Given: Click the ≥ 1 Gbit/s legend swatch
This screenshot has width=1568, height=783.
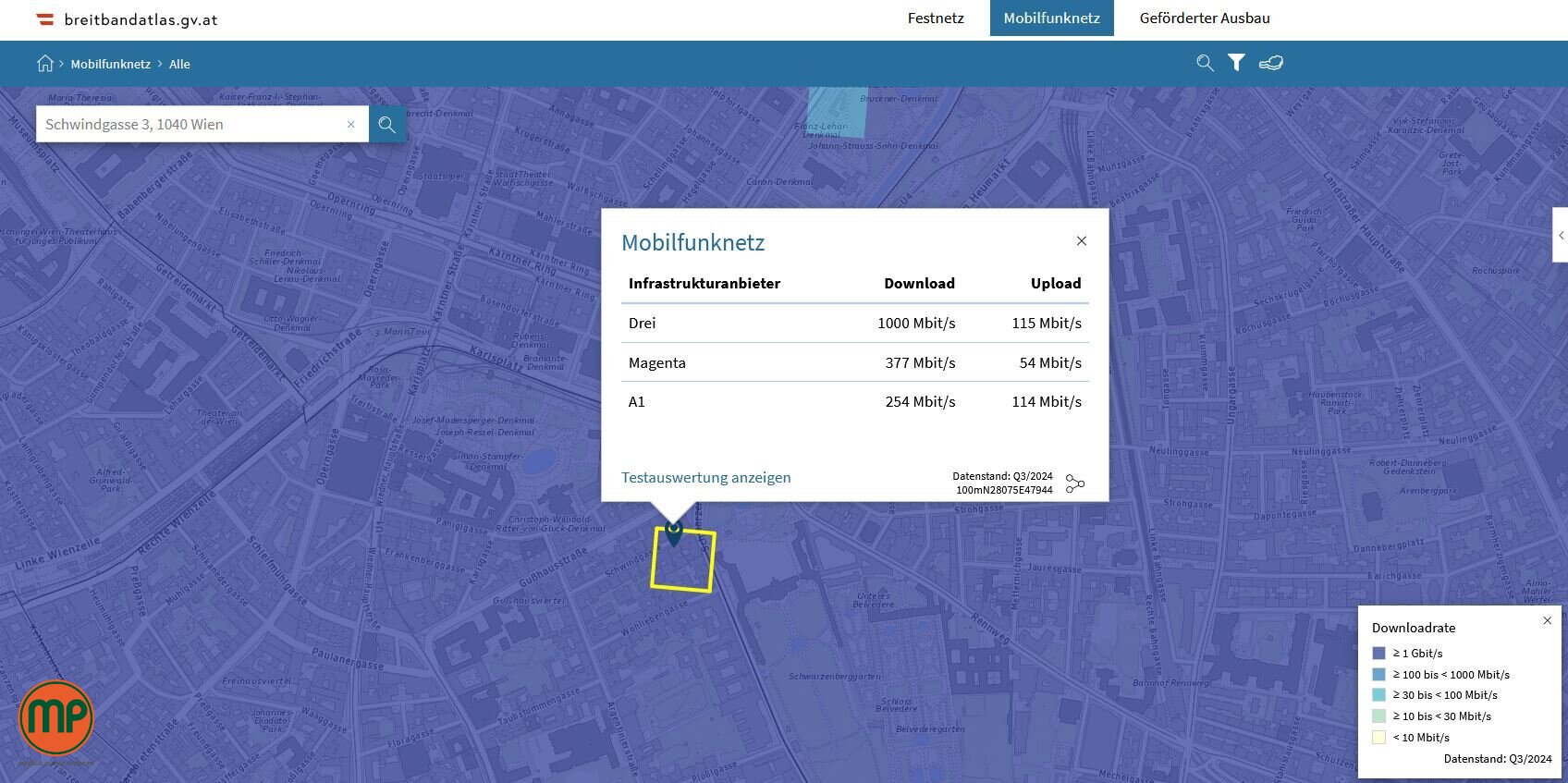Looking at the screenshot, I should (x=1378, y=654).
